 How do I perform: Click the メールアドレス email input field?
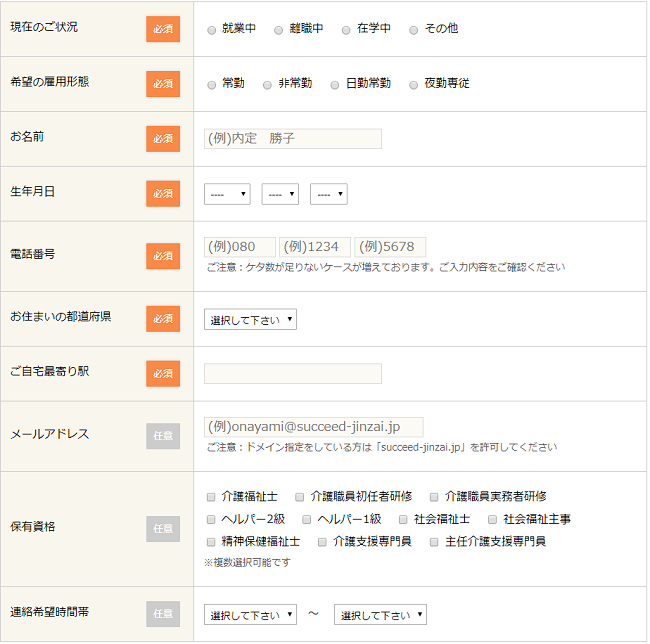313,427
